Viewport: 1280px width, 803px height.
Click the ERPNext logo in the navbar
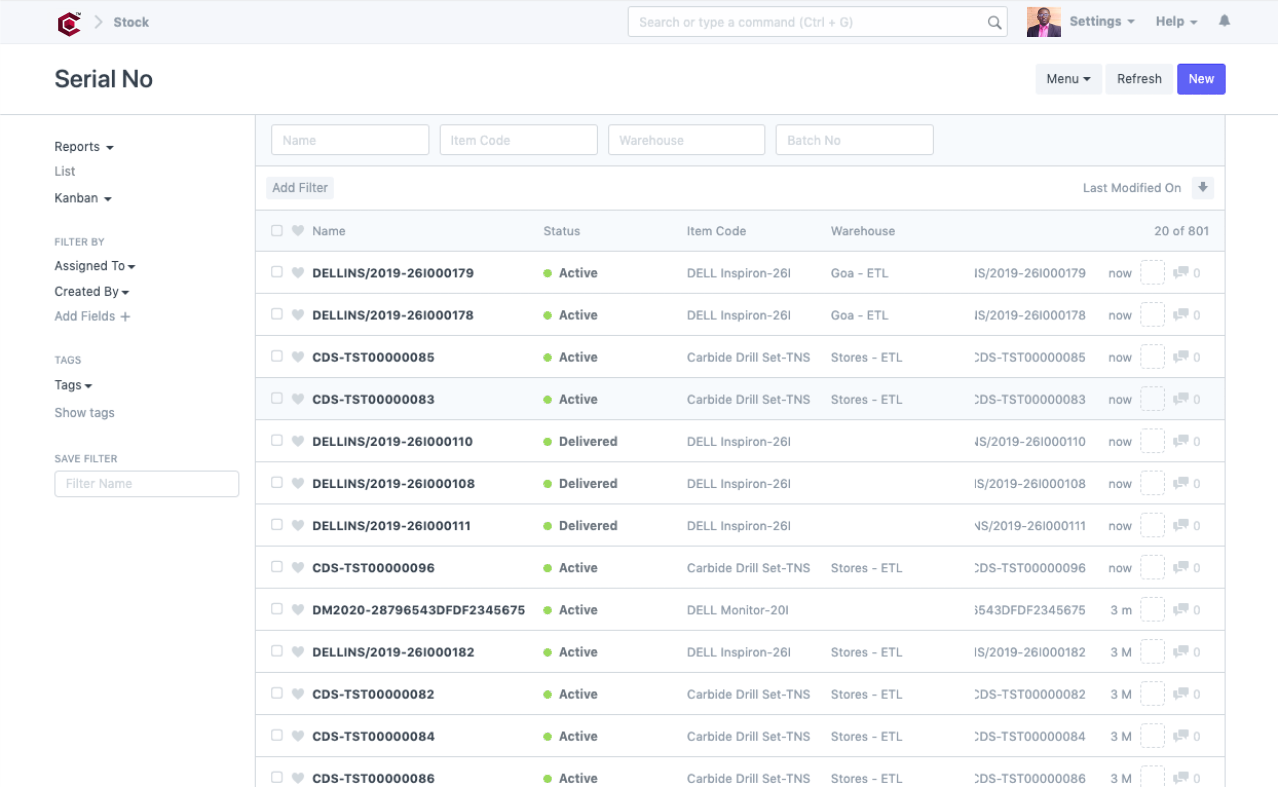coord(68,21)
